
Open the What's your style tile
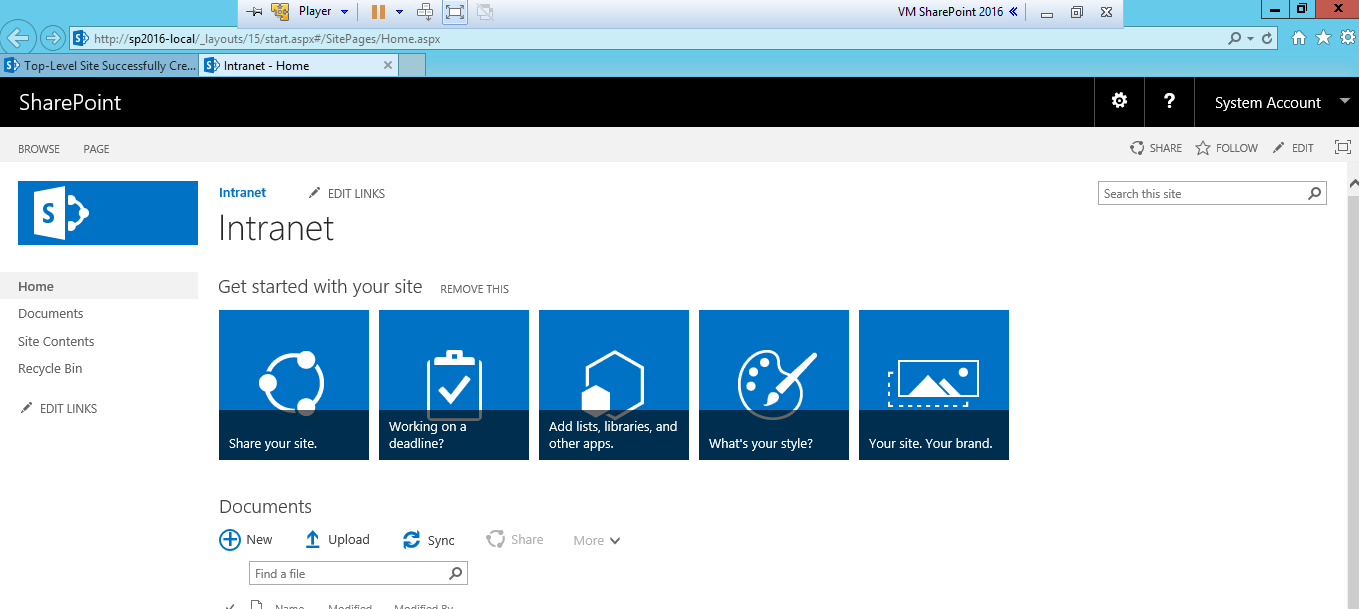[774, 385]
